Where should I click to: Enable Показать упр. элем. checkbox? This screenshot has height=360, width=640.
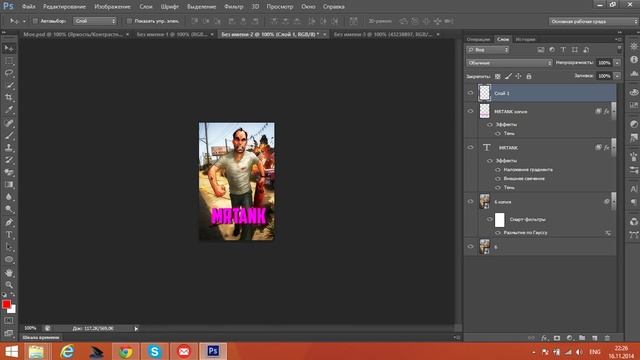tap(129, 21)
